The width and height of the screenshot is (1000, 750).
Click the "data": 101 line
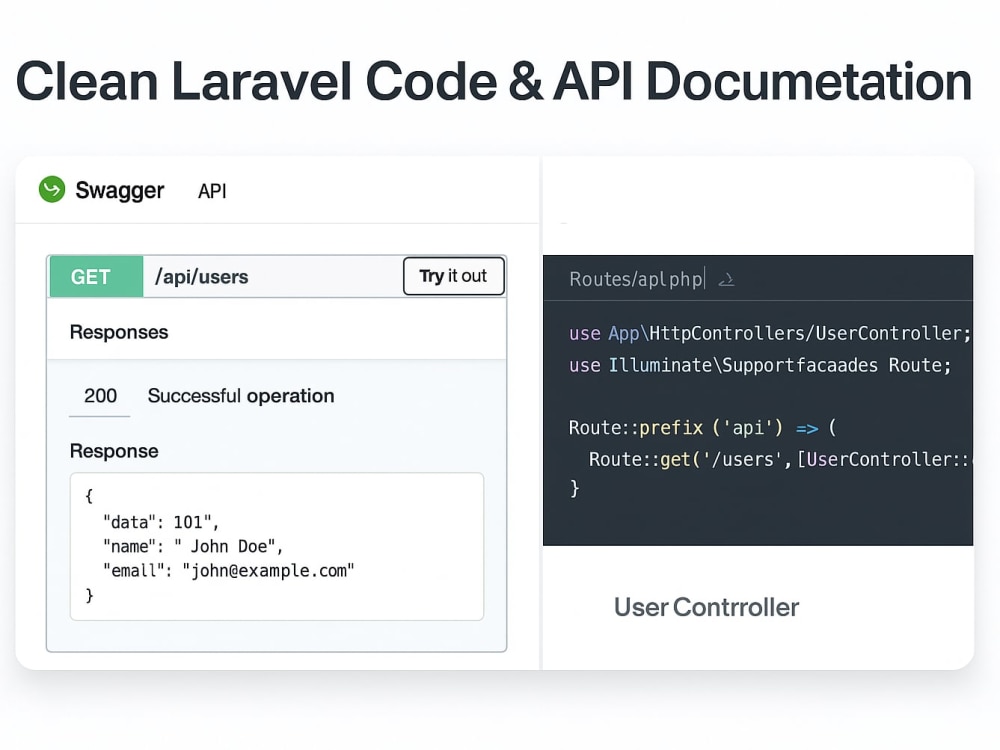[161, 522]
